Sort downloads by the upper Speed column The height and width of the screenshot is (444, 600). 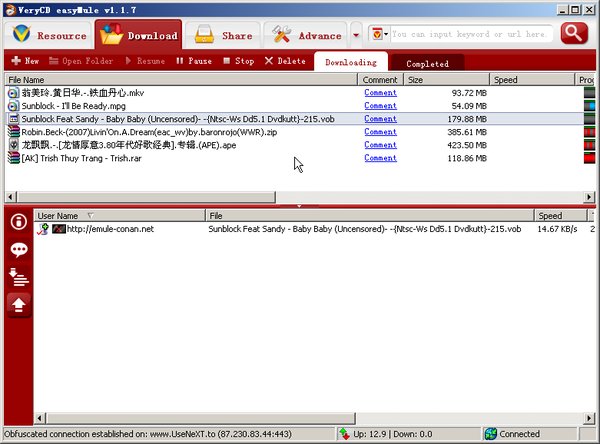point(532,80)
